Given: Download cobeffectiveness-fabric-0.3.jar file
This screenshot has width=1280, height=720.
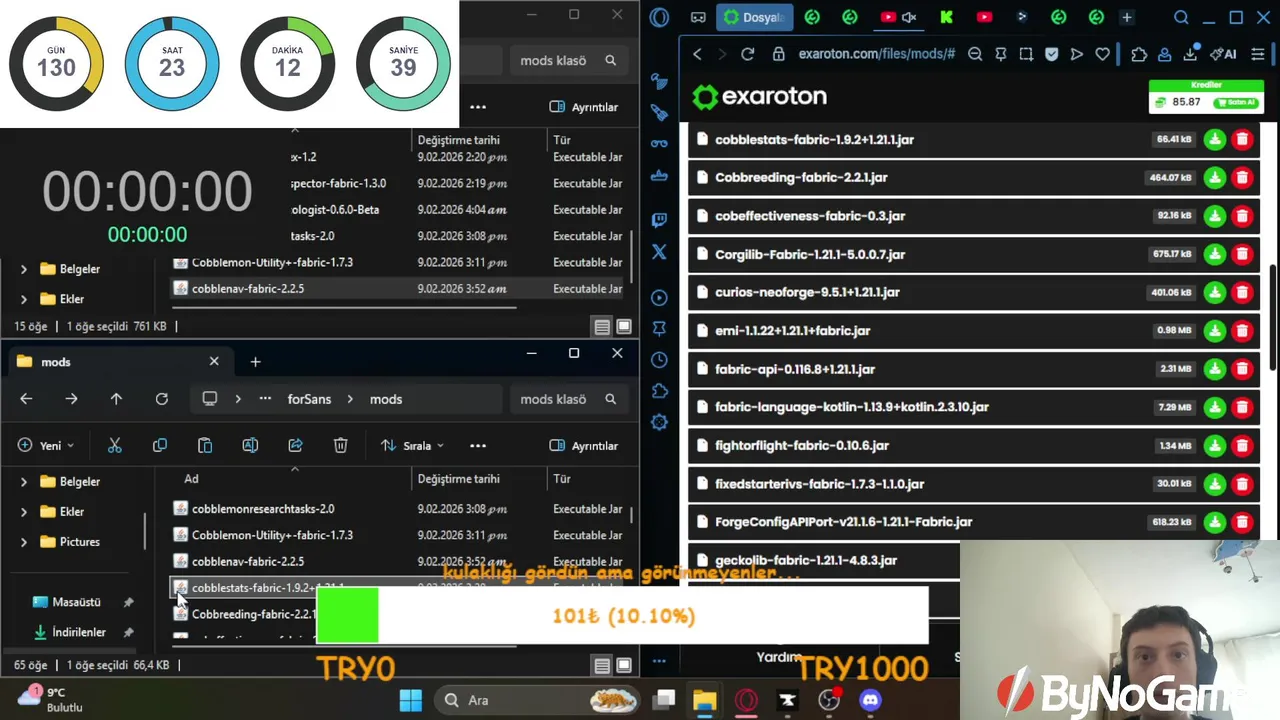Looking at the screenshot, I should (x=1215, y=216).
